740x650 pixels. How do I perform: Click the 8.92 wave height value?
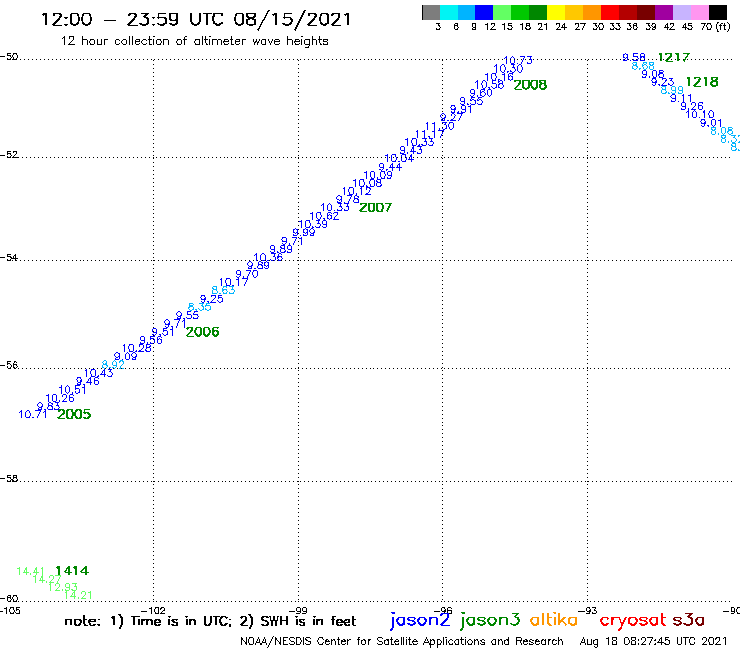[113, 364]
